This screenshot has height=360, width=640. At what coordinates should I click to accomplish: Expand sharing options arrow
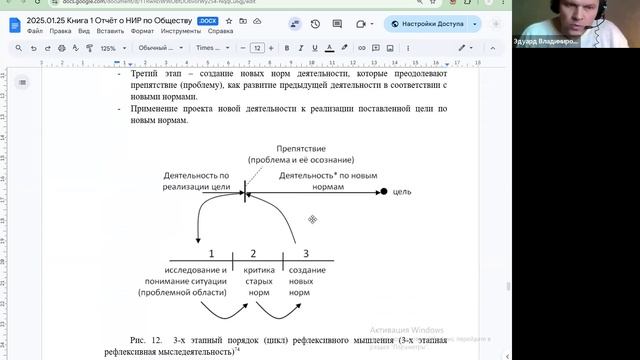[475, 24]
